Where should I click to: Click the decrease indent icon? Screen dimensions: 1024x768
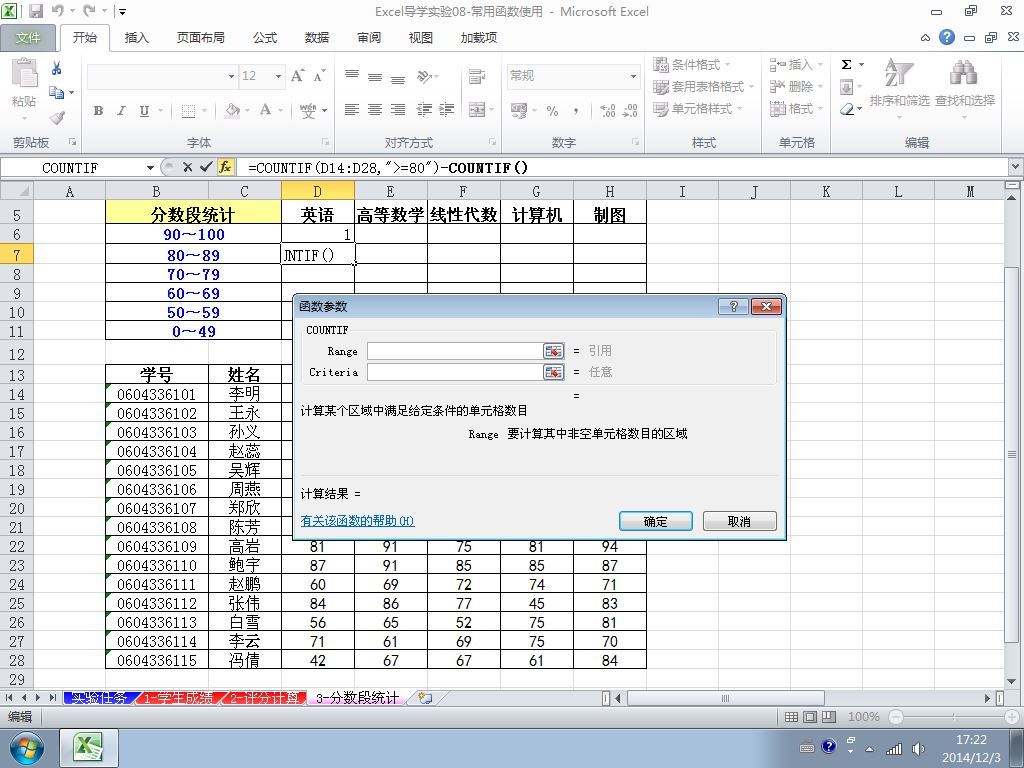[424, 110]
